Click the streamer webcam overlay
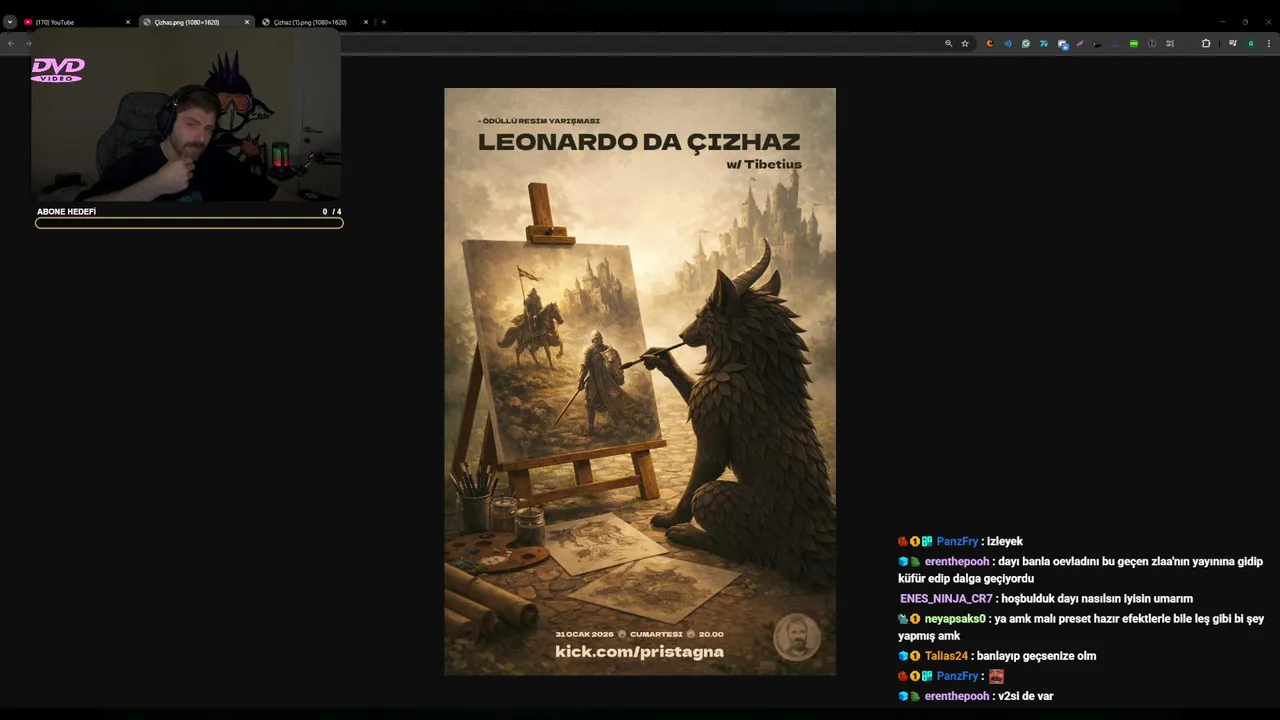 186,115
